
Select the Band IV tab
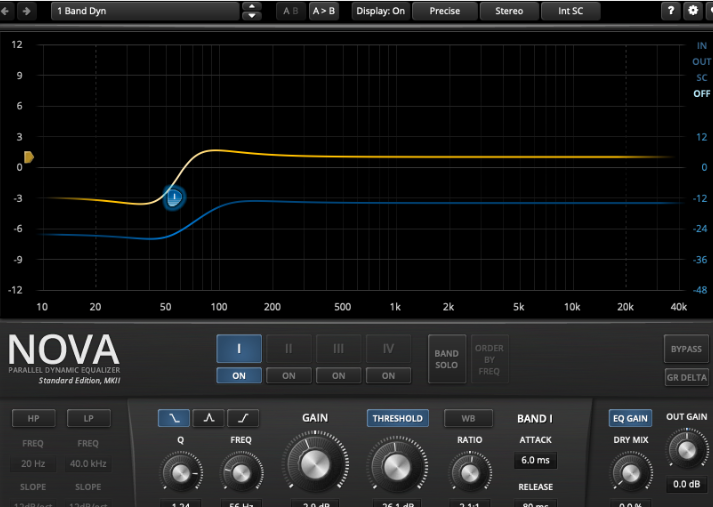coord(389,349)
